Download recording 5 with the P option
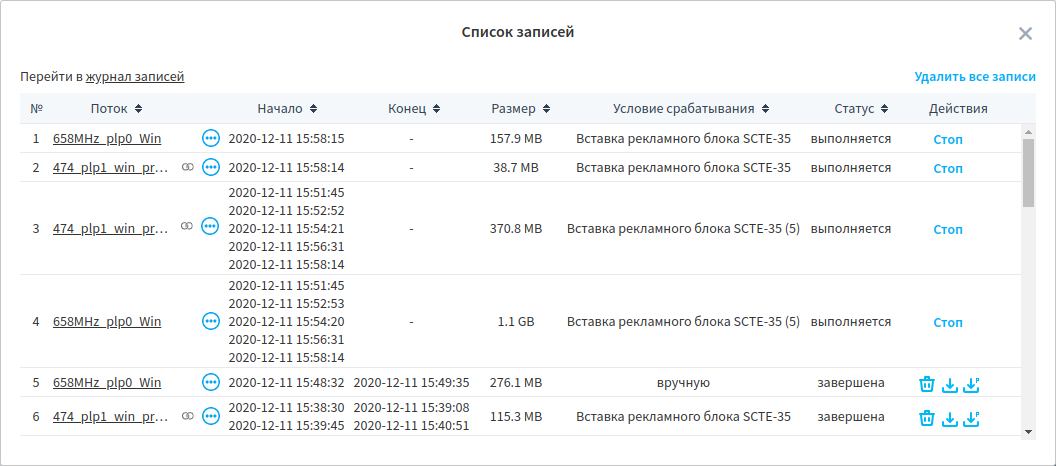Viewport: 1056px width, 466px height. pos(971,384)
